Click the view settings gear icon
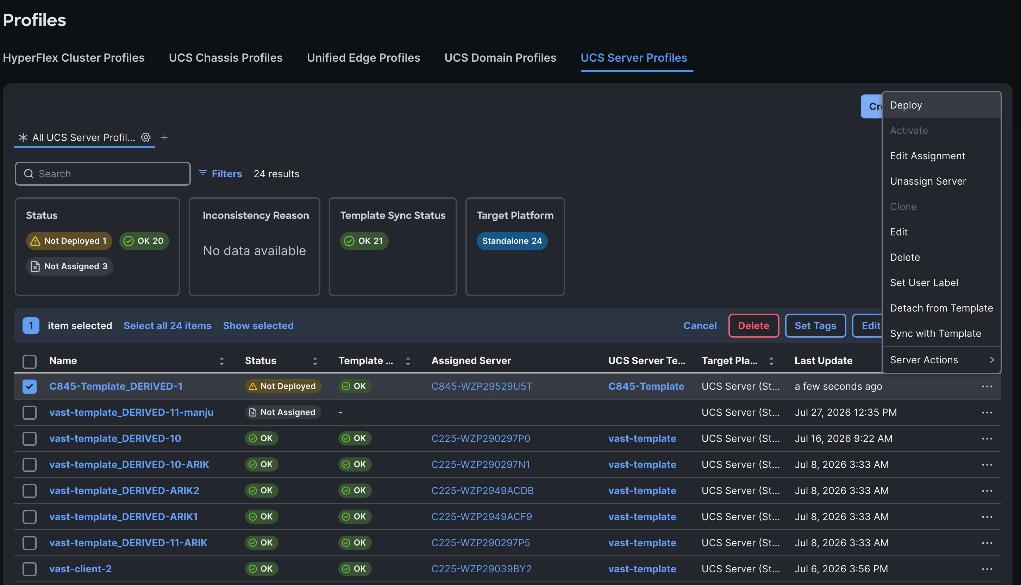The width and height of the screenshot is (1021, 585). 146,137
